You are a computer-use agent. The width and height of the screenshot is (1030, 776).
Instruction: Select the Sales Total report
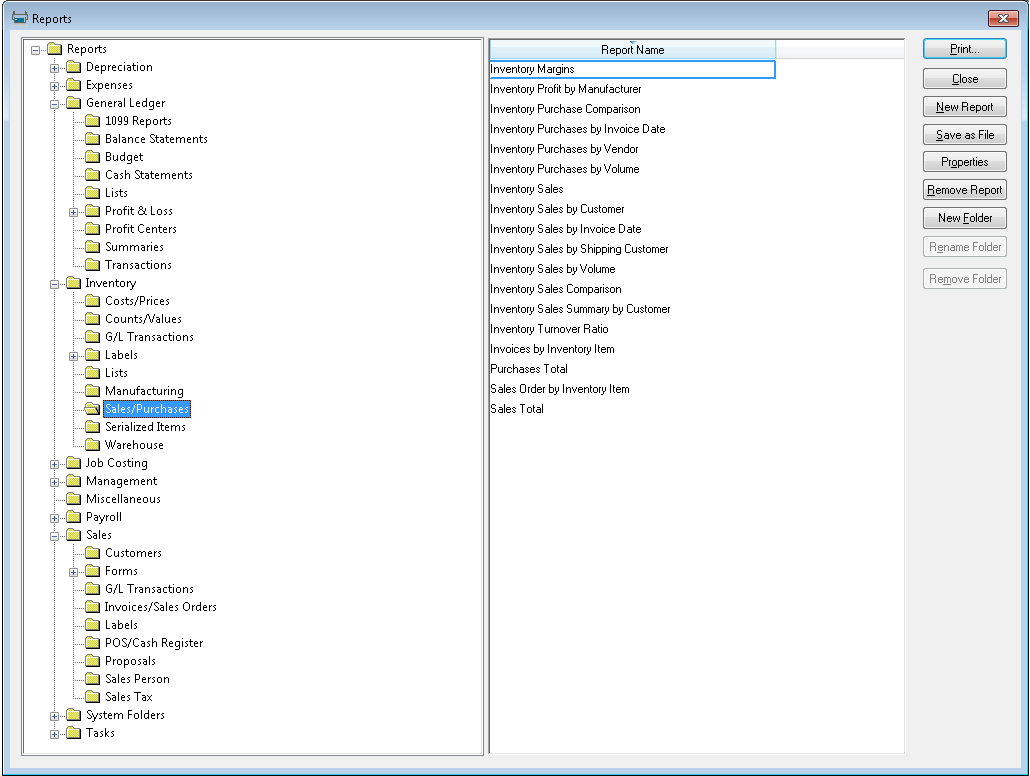tap(517, 409)
